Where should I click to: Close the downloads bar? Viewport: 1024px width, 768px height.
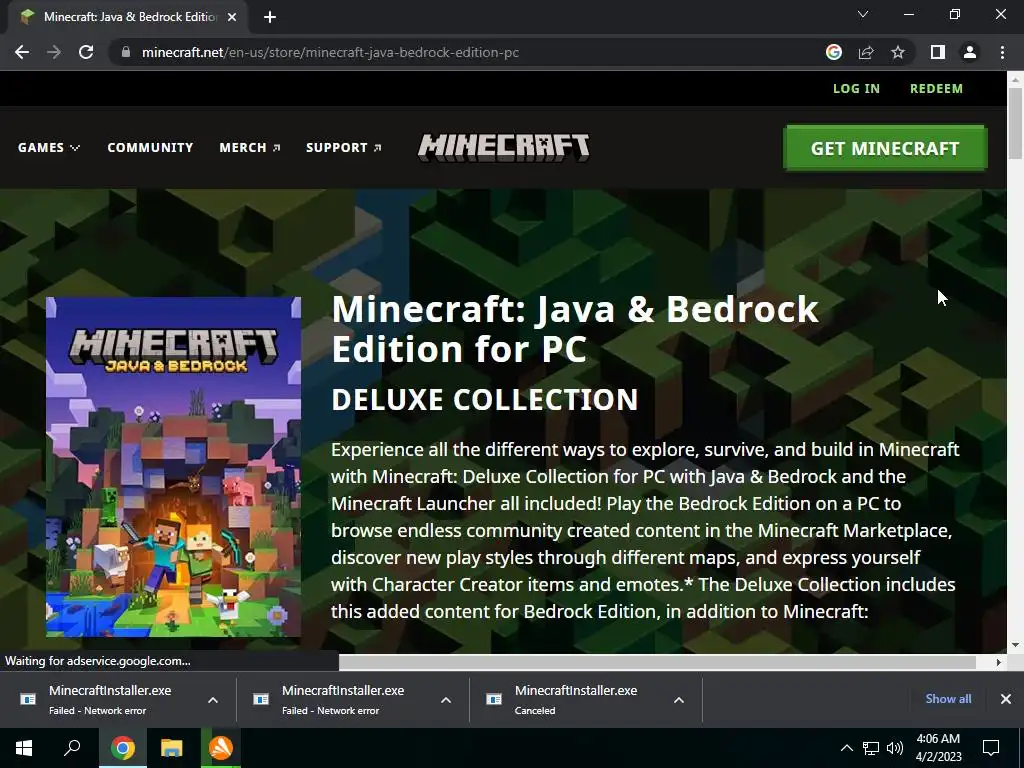pos(1006,699)
